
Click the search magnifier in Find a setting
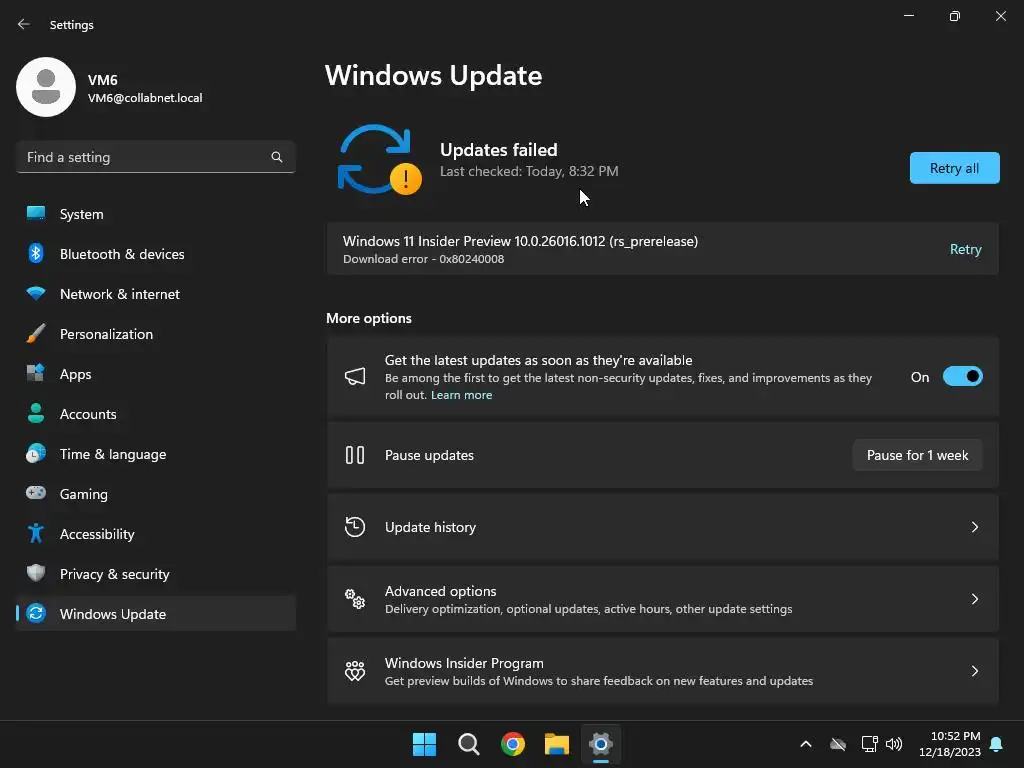click(x=277, y=157)
